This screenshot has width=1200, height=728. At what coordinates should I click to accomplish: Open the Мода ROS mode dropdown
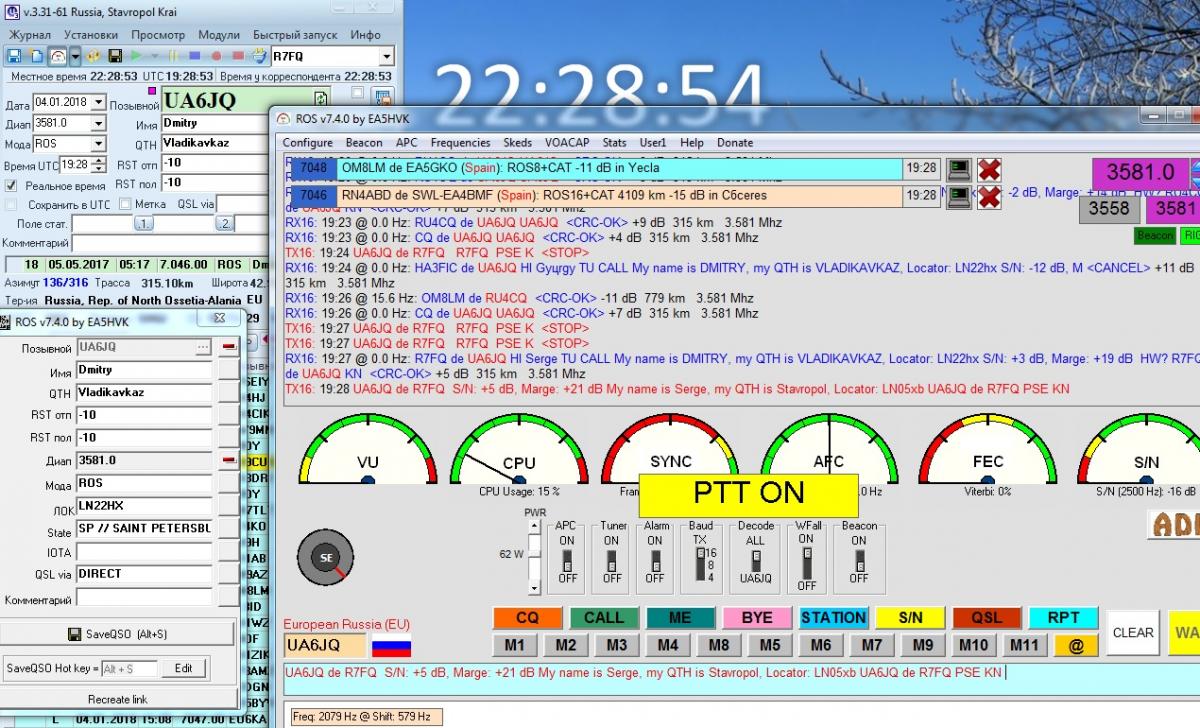point(98,144)
